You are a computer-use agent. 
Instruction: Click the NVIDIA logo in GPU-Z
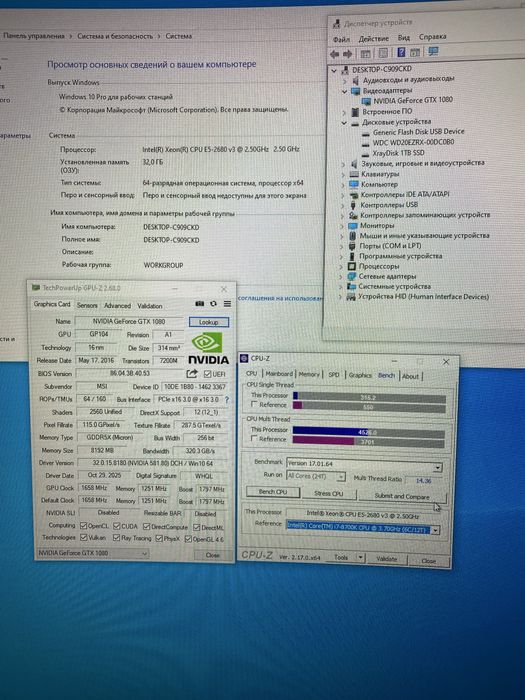[208, 349]
